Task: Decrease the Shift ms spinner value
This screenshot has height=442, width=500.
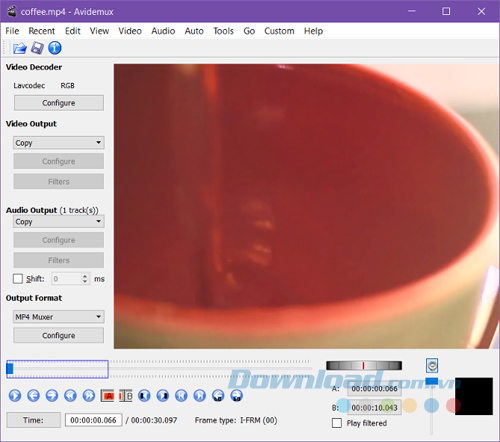Action: [85, 281]
